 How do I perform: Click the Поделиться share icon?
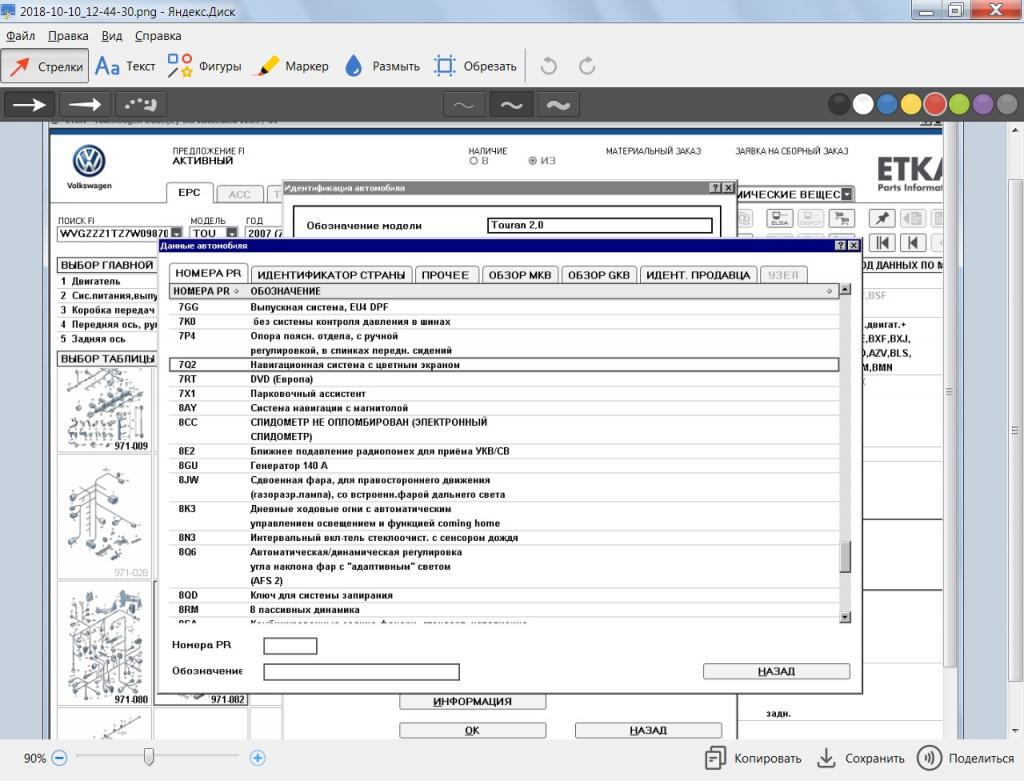tap(929, 758)
